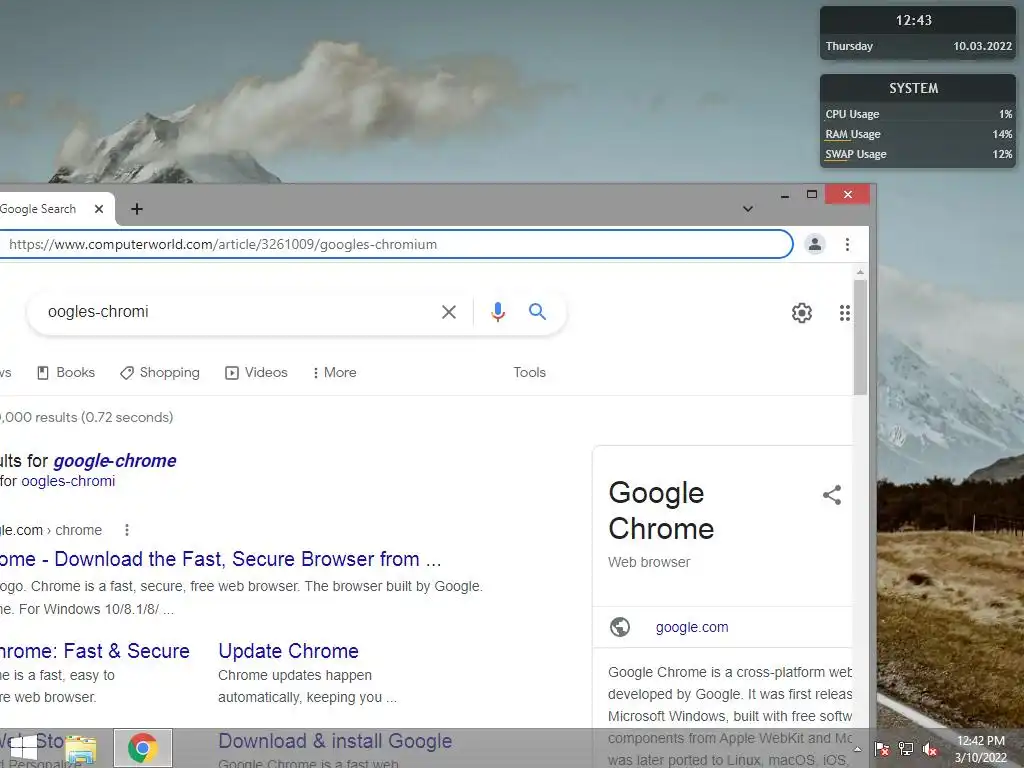The height and width of the screenshot is (768, 1024).
Task: Expand the More search filters
Action: point(334,372)
